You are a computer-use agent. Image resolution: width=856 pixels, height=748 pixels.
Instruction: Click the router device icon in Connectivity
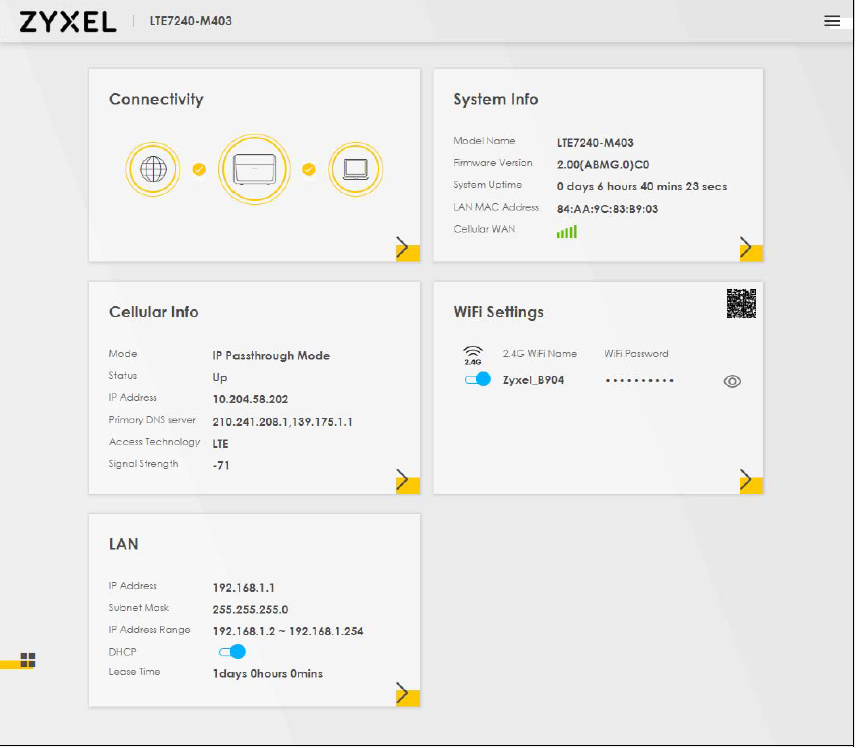(x=254, y=169)
